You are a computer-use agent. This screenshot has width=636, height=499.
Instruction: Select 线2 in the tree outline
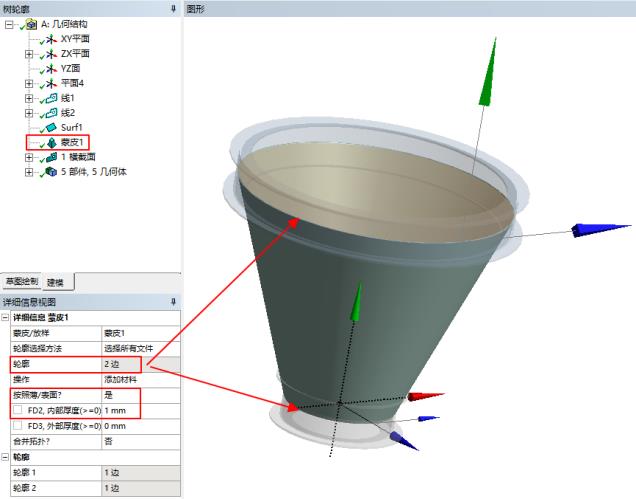tap(67, 113)
